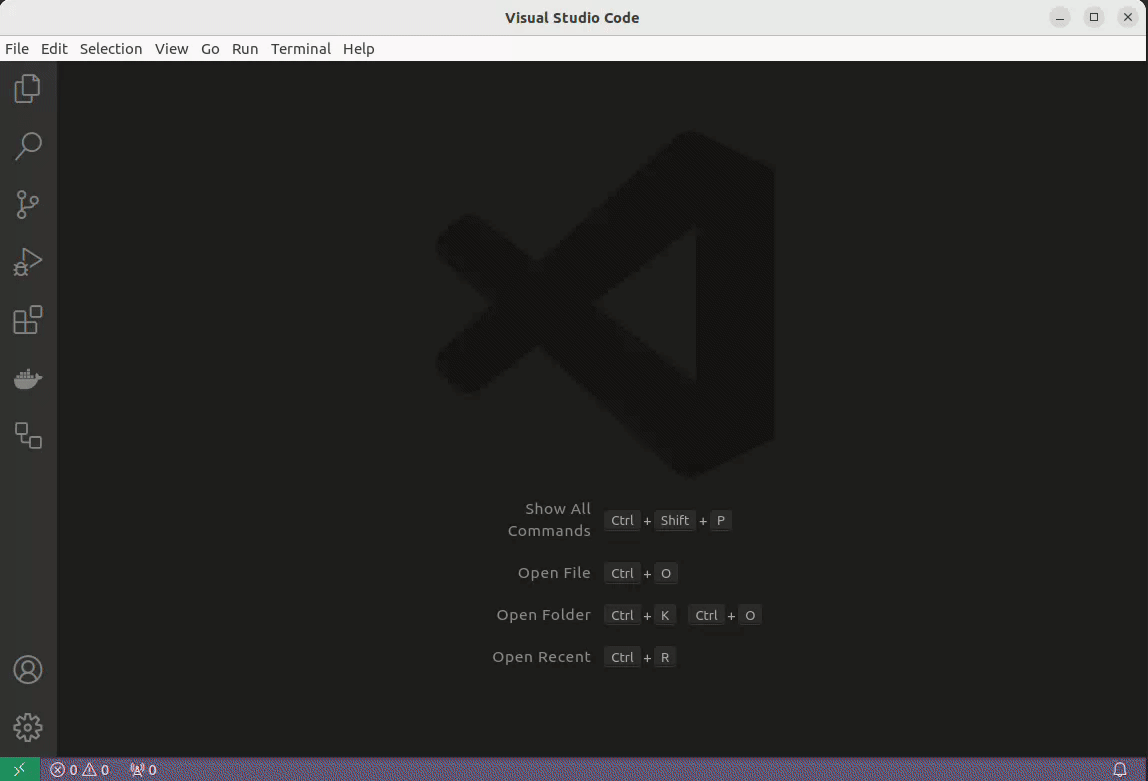Click the Accounts icon
The width and height of the screenshot is (1148, 781).
pos(28,670)
